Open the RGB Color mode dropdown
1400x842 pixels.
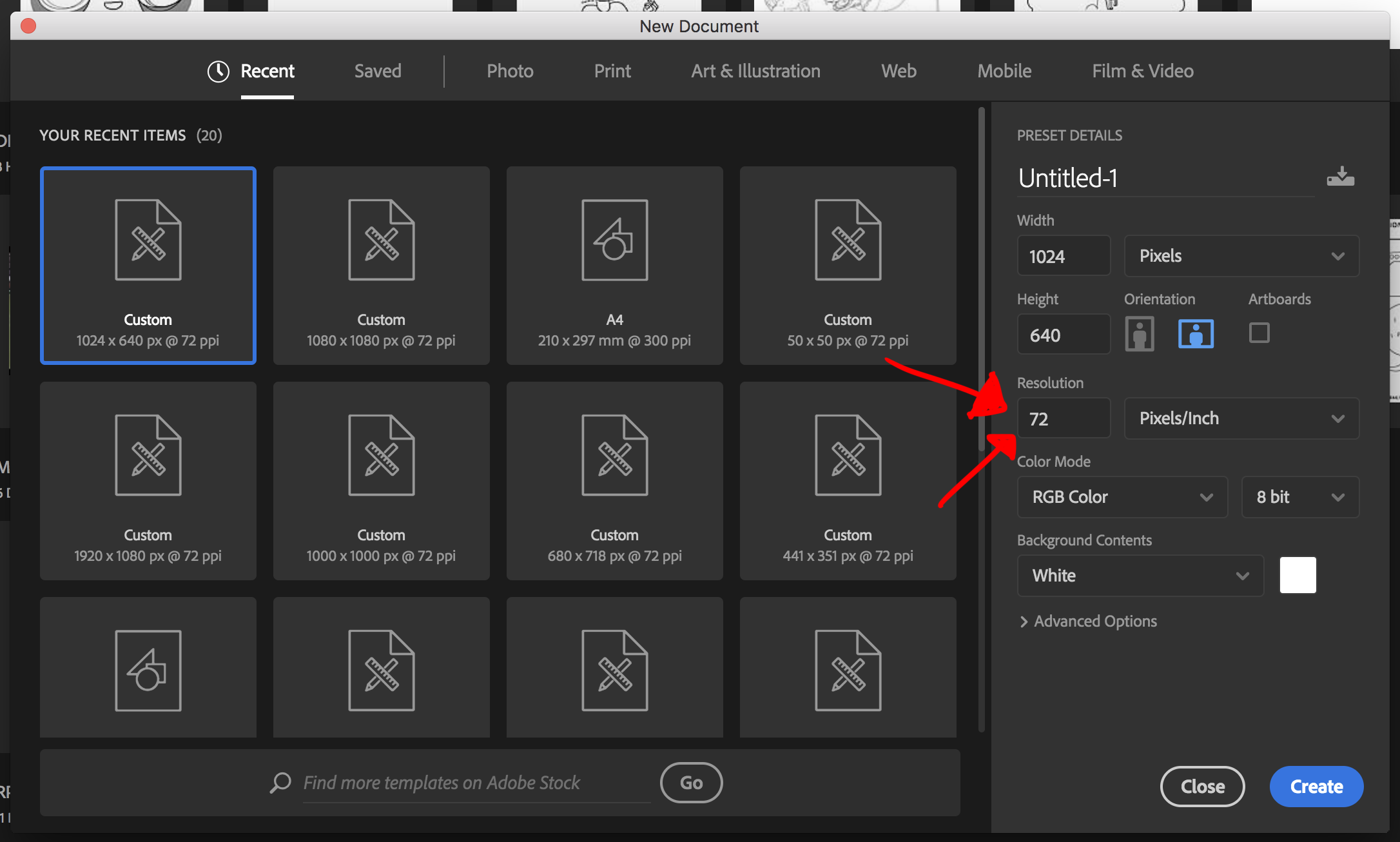tap(1122, 497)
